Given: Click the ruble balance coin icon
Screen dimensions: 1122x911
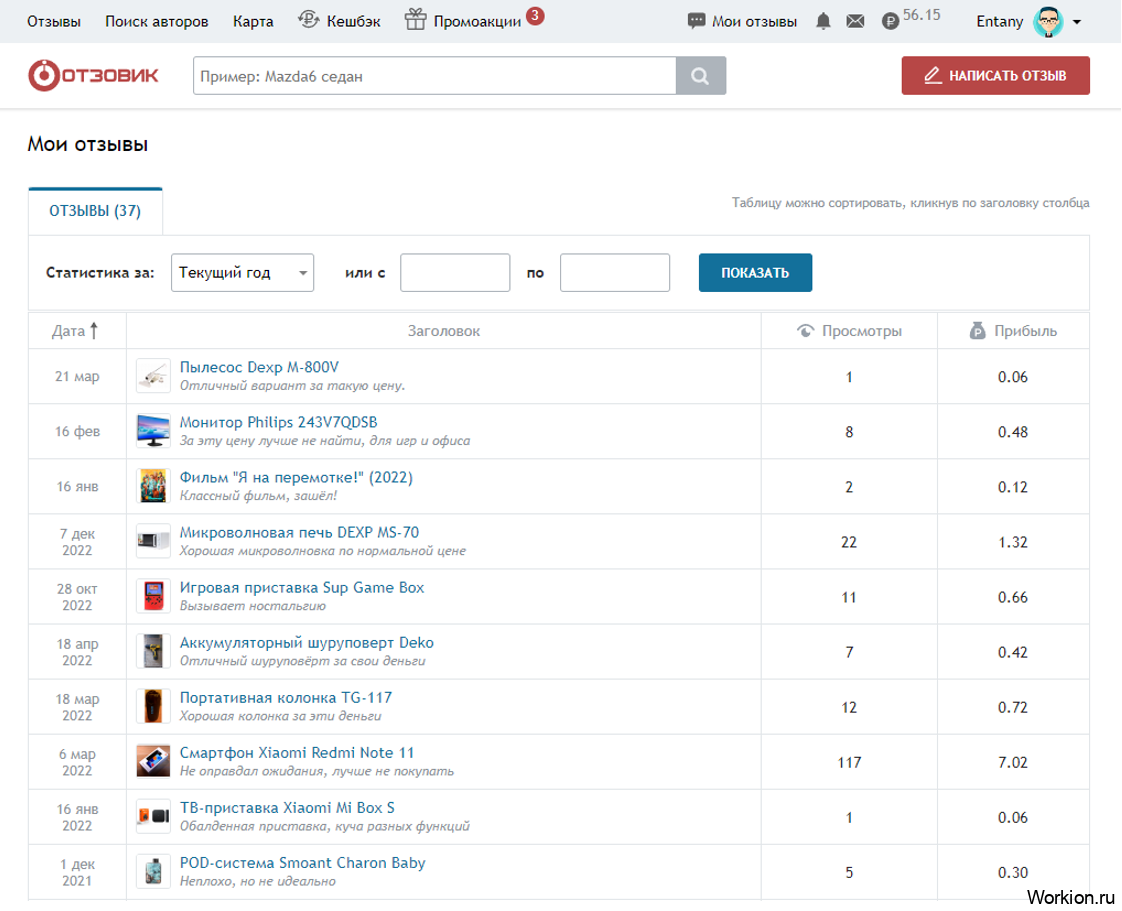Looking at the screenshot, I should [x=889, y=21].
